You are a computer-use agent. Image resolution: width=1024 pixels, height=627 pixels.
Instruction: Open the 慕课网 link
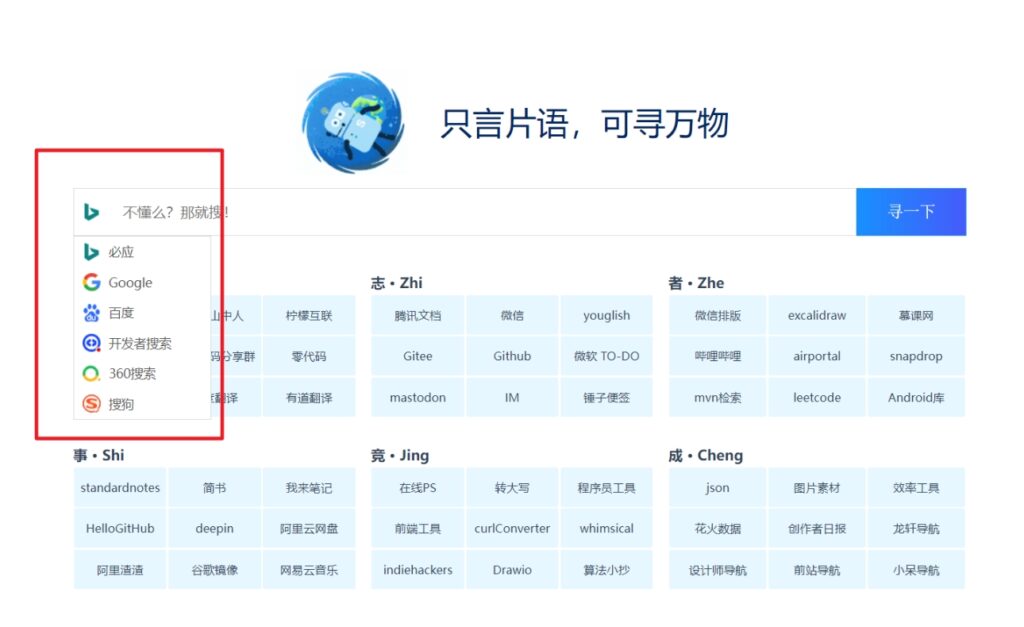click(x=916, y=315)
